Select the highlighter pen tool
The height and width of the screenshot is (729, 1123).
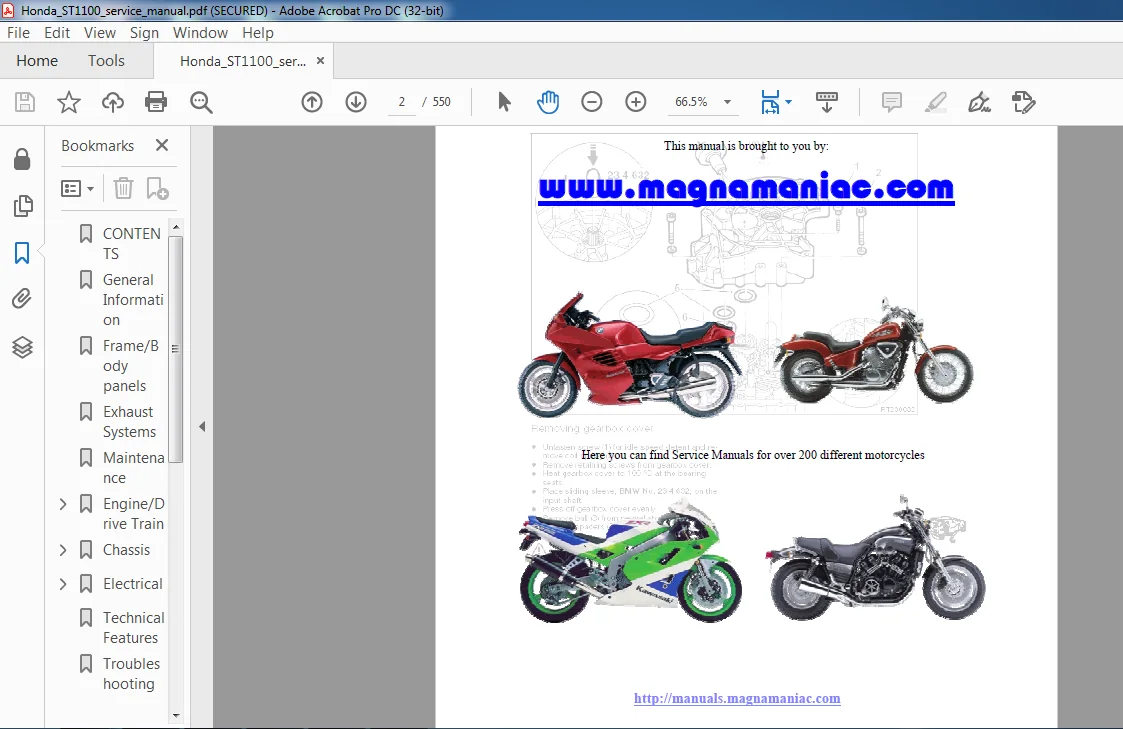click(x=935, y=102)
